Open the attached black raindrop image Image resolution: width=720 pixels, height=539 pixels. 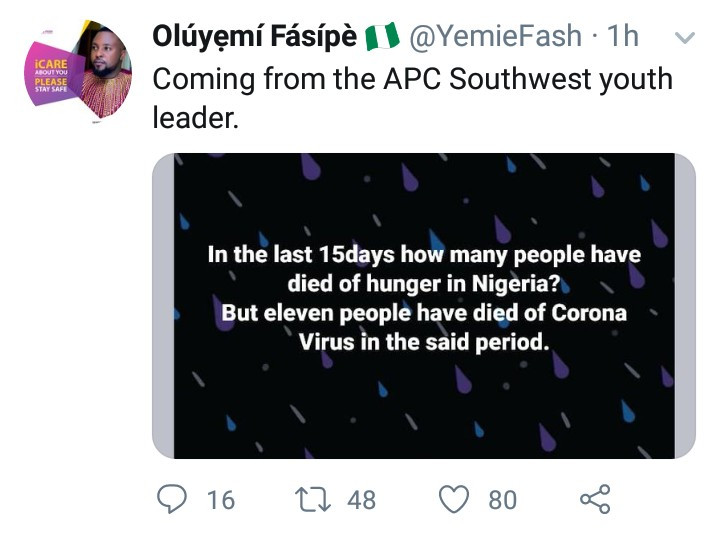coord(424,306)
